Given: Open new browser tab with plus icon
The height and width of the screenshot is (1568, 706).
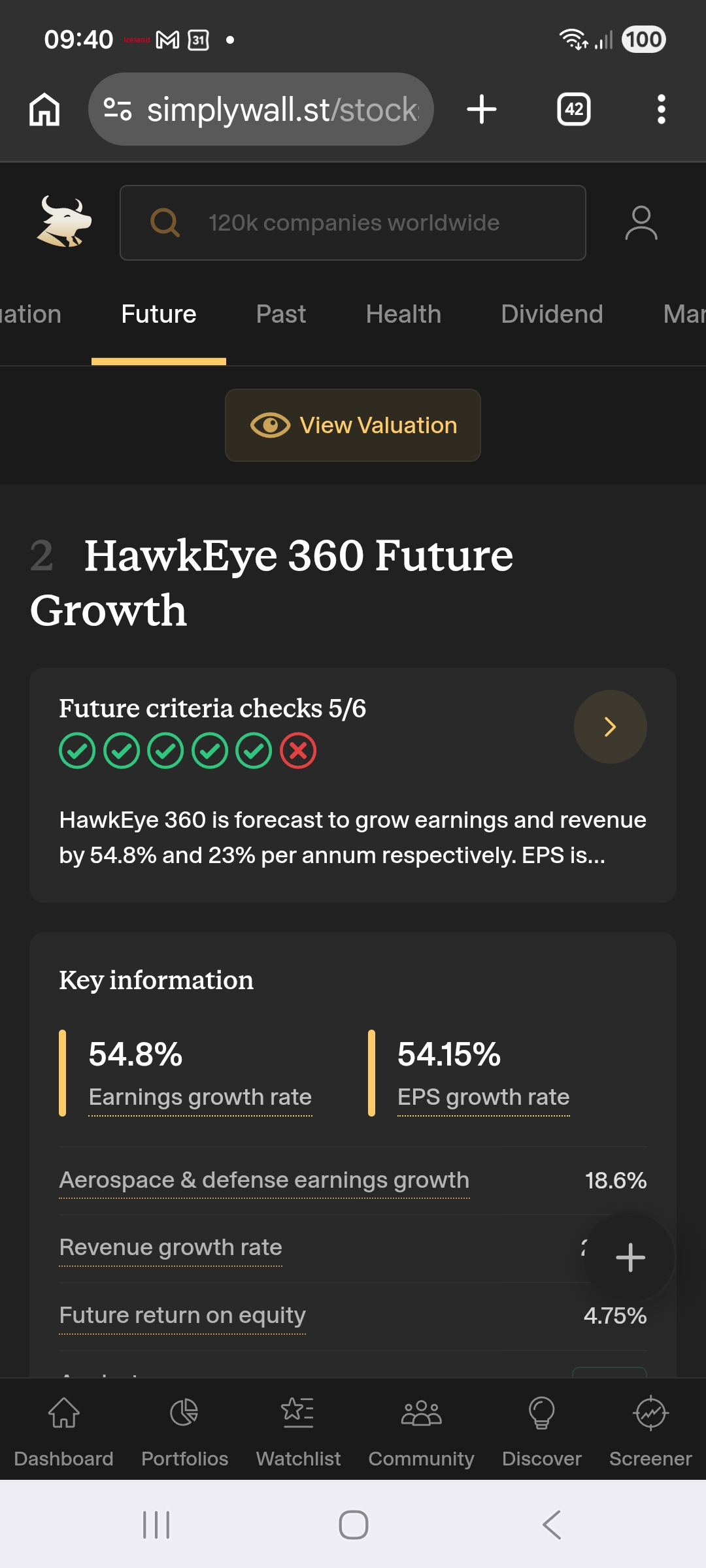Looking at the screenshot, I should tap(482, 109).
